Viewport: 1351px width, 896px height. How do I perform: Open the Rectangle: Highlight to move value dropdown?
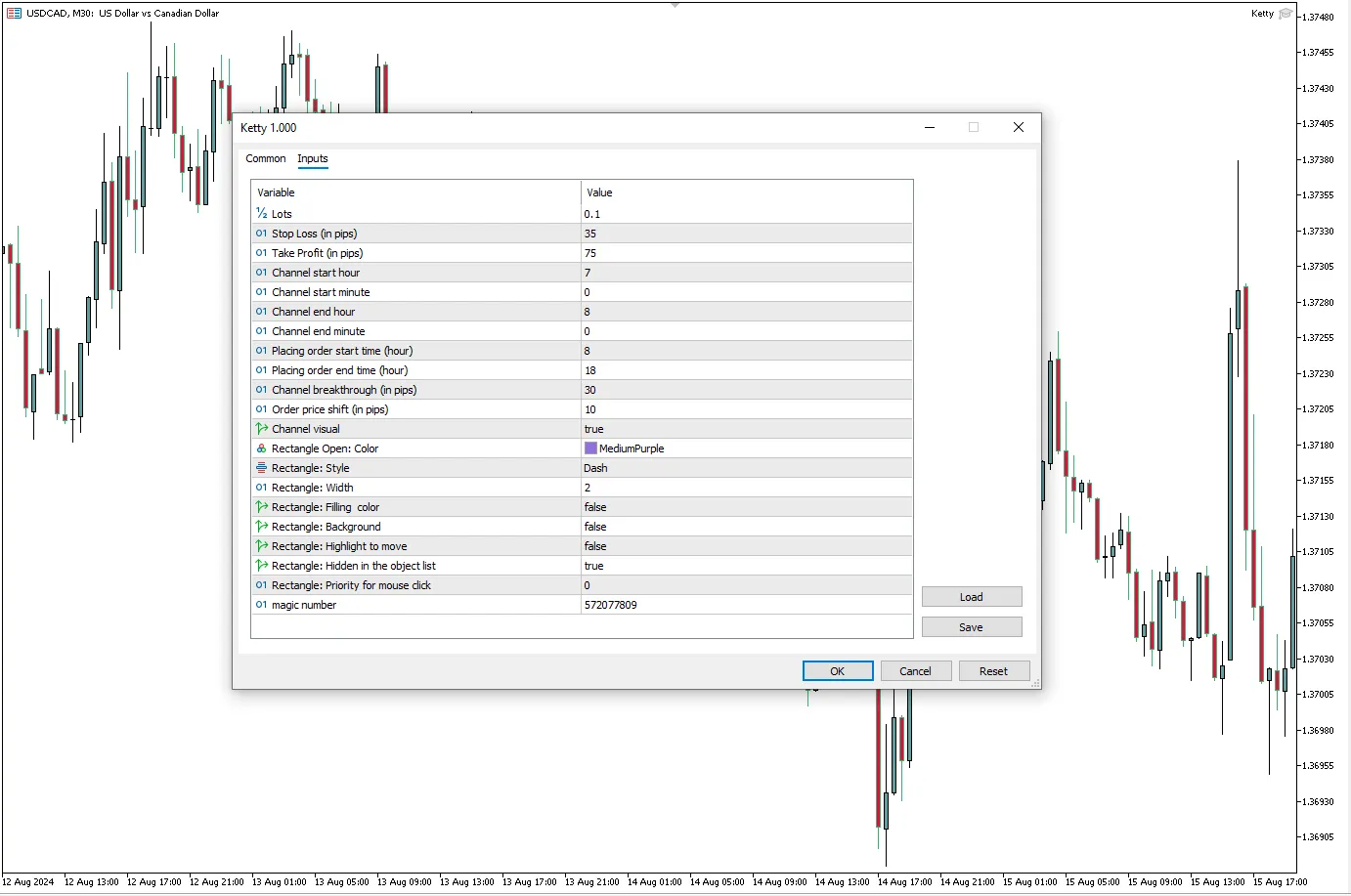click(746, 546)
